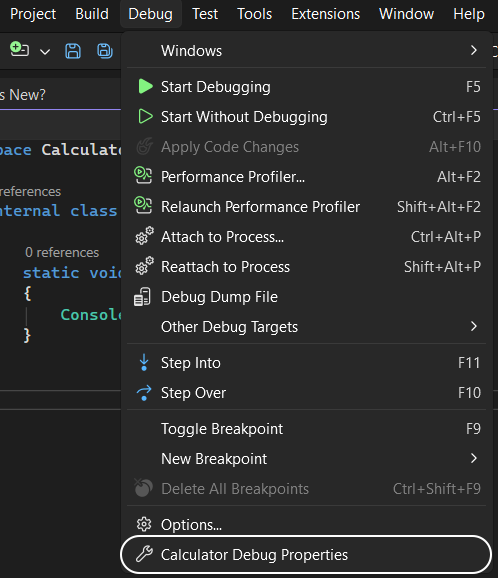Click the Save file toolbar icon
The height and width of the screenshot is (578, 498).
(x=73, y=51)
